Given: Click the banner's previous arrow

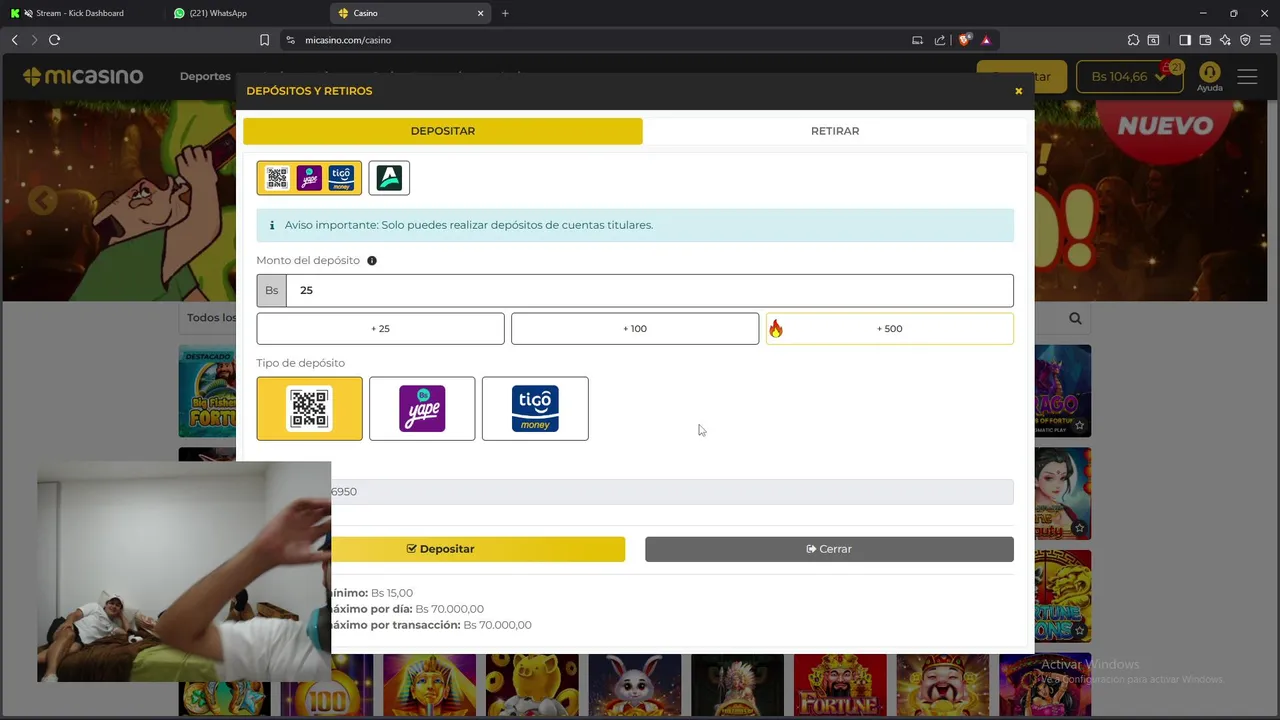Looking at the screenshot, I should [x=41, y=201].
